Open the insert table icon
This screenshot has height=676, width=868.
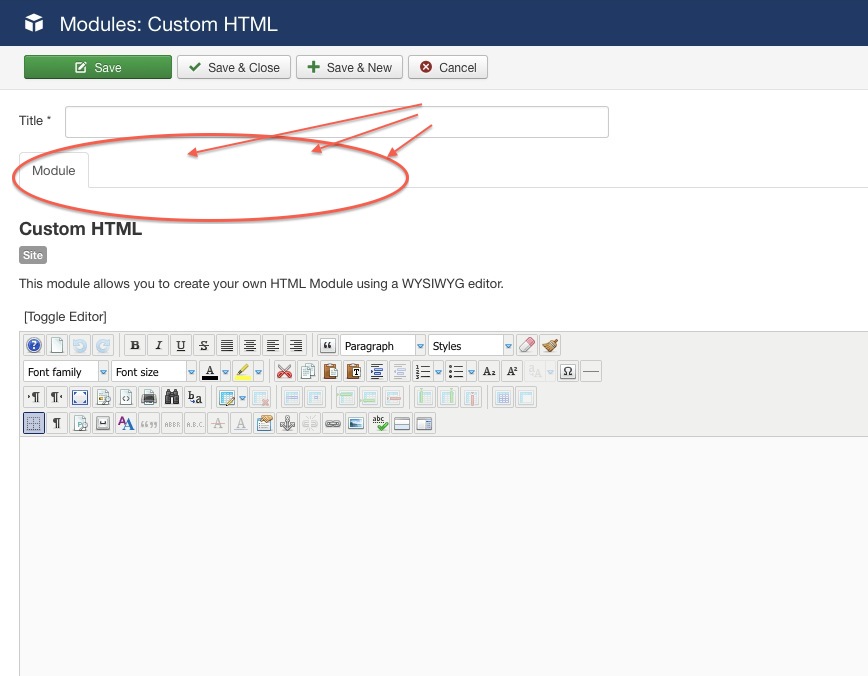(226, 398)
